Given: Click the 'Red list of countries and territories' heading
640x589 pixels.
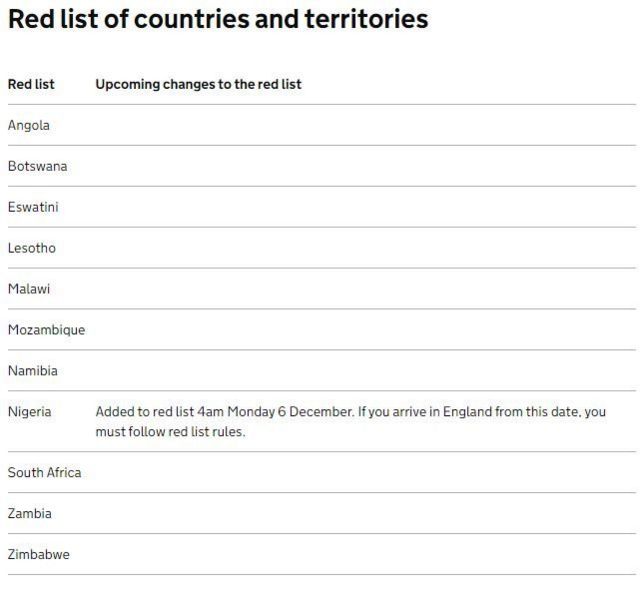Looking at the screenshot, I should pyautogui.click(x=218, y=19).
